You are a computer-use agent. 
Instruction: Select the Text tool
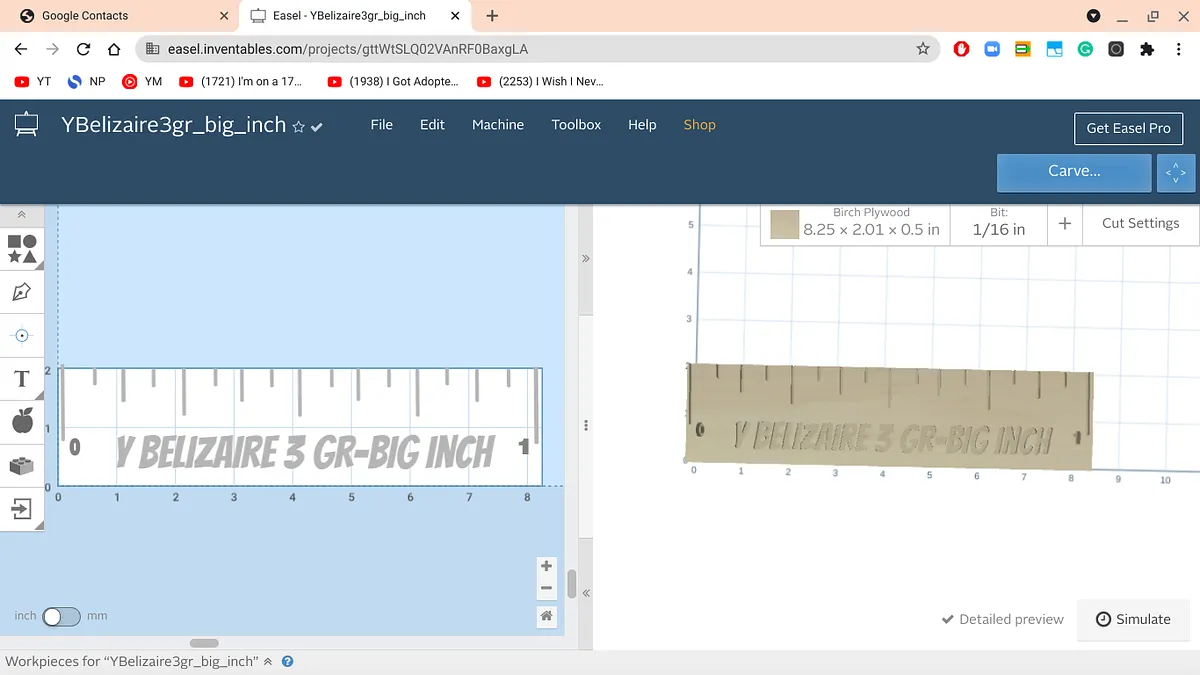point(22,379)
